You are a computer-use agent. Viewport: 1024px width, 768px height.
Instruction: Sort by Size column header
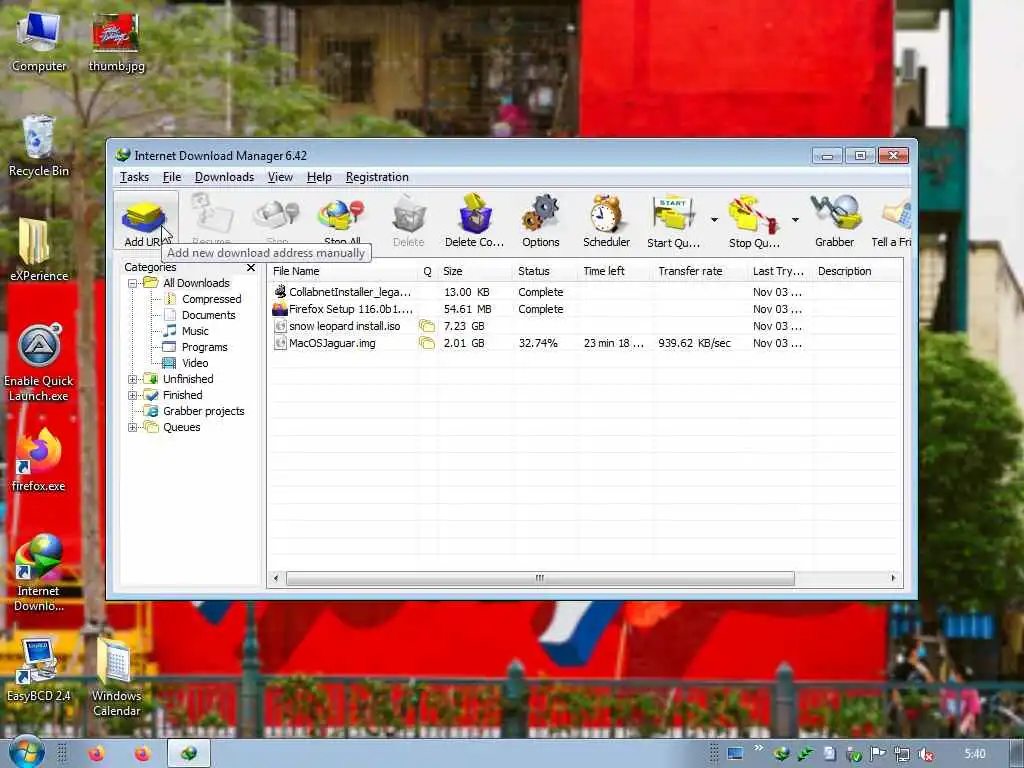point(475,271)
